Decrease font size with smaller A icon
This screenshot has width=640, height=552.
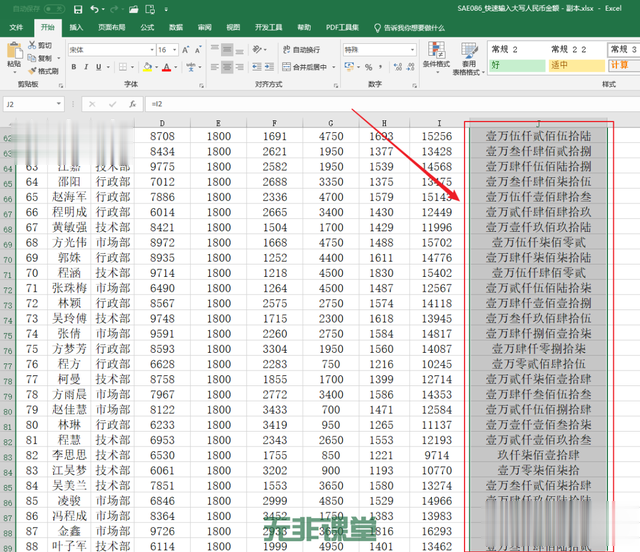click(198, 50)
